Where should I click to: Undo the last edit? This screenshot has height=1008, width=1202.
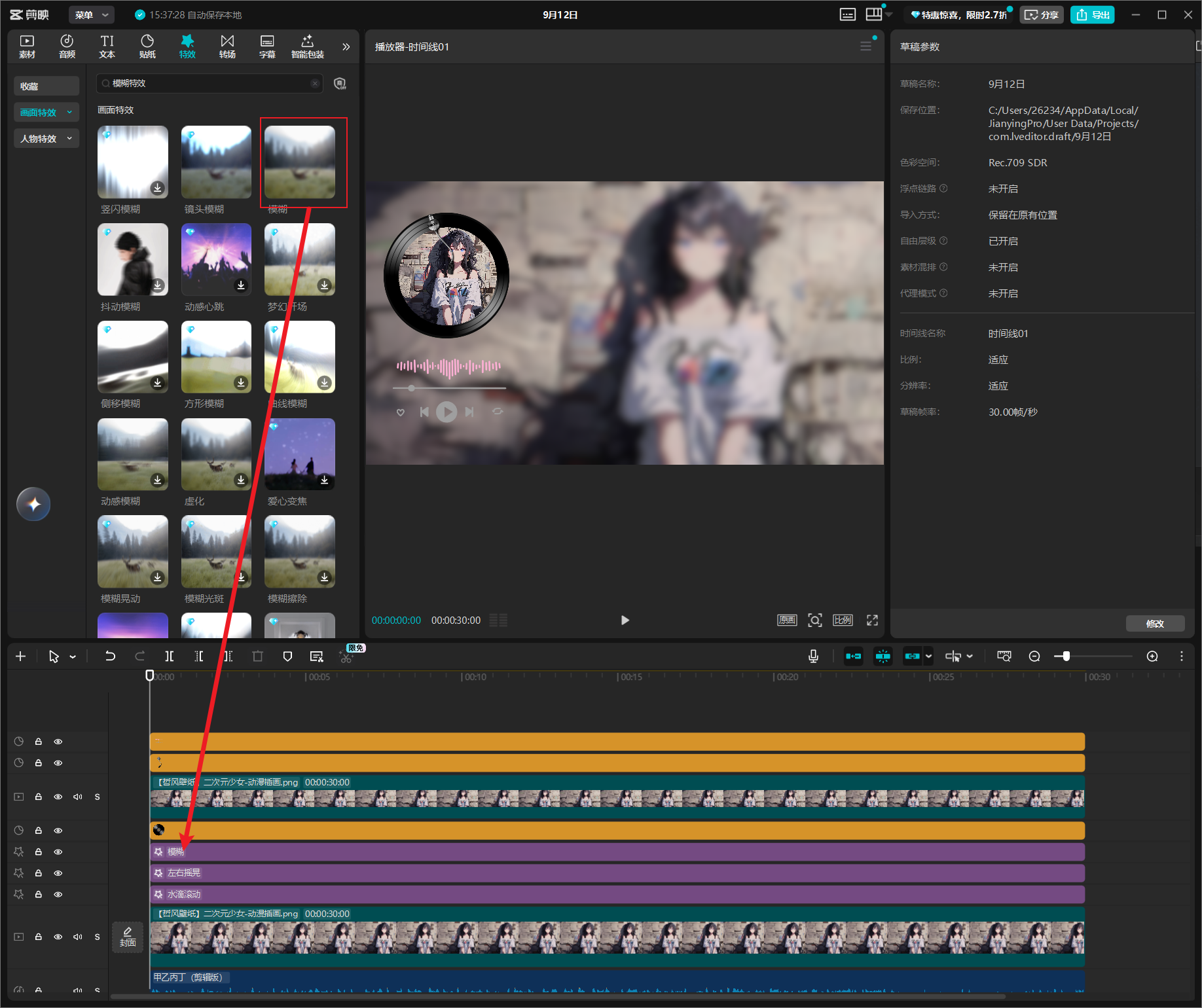110,657
